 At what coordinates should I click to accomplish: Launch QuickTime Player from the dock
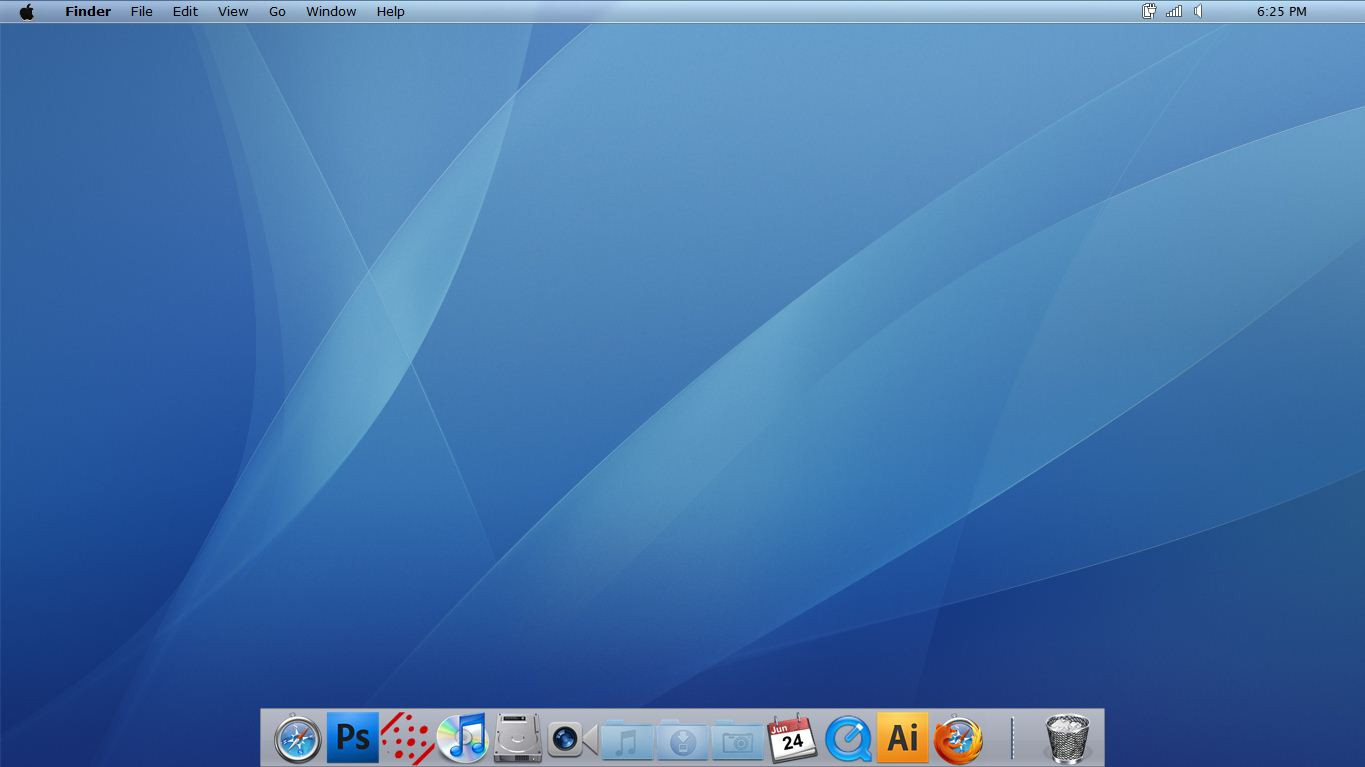click(848, 739)
